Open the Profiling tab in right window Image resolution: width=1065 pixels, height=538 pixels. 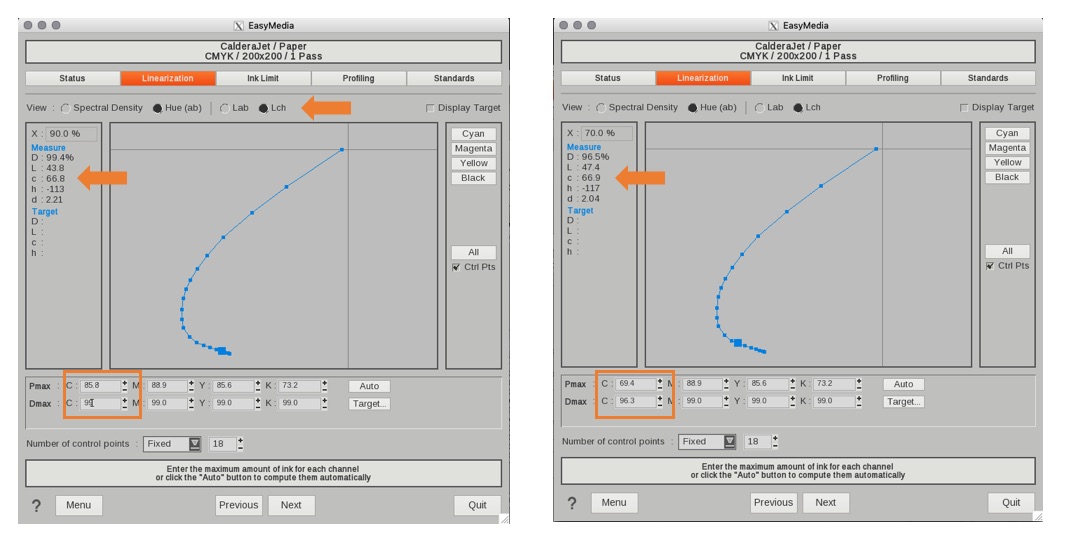(892, 78)
